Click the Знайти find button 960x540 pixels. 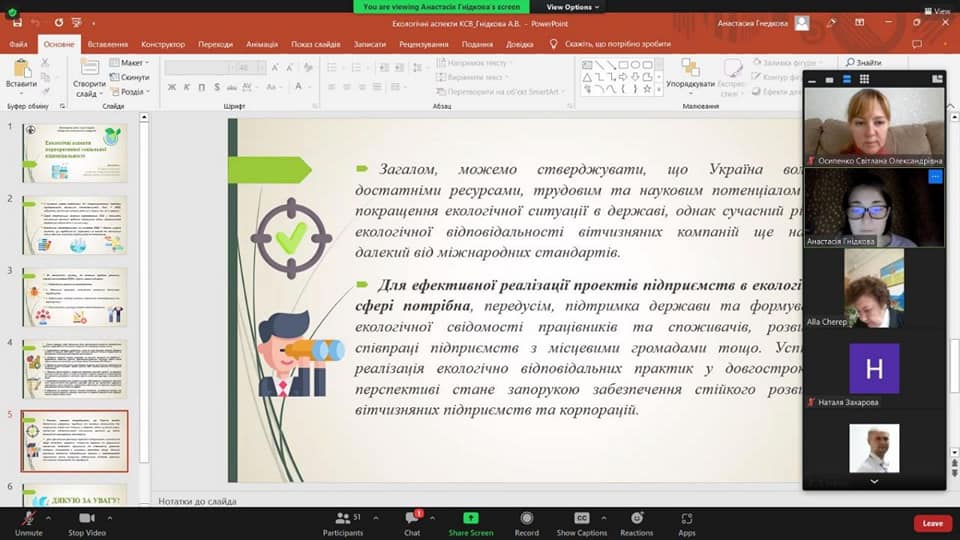point(863,63)
